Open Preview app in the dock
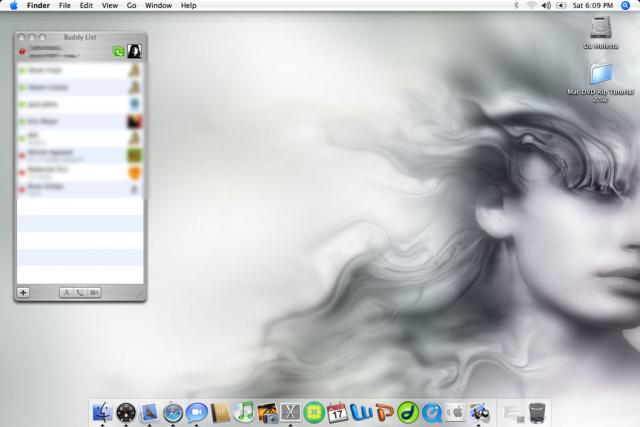640x427 pixels. (479, 412)
